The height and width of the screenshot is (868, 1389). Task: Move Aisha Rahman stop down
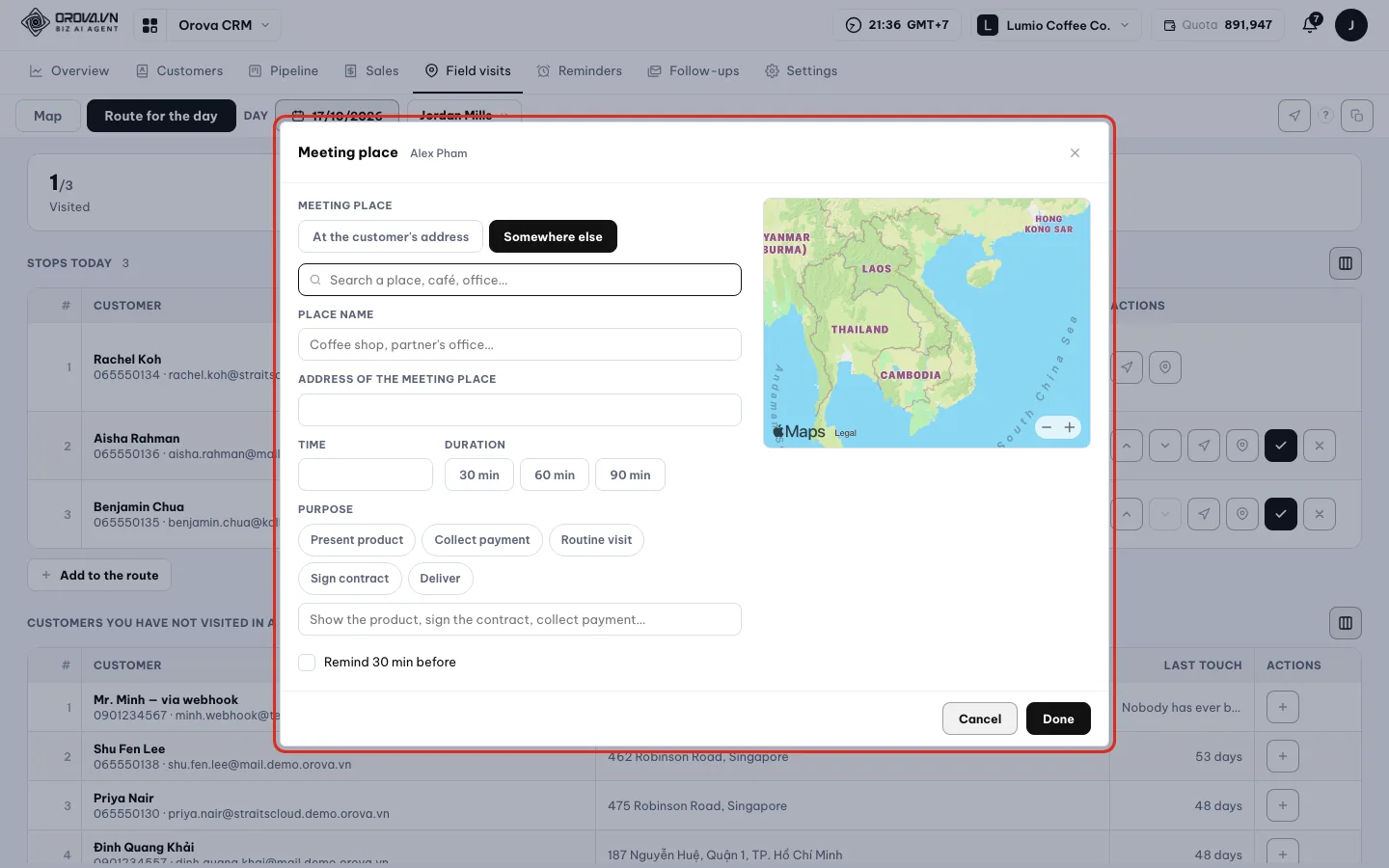point(1165,446)
